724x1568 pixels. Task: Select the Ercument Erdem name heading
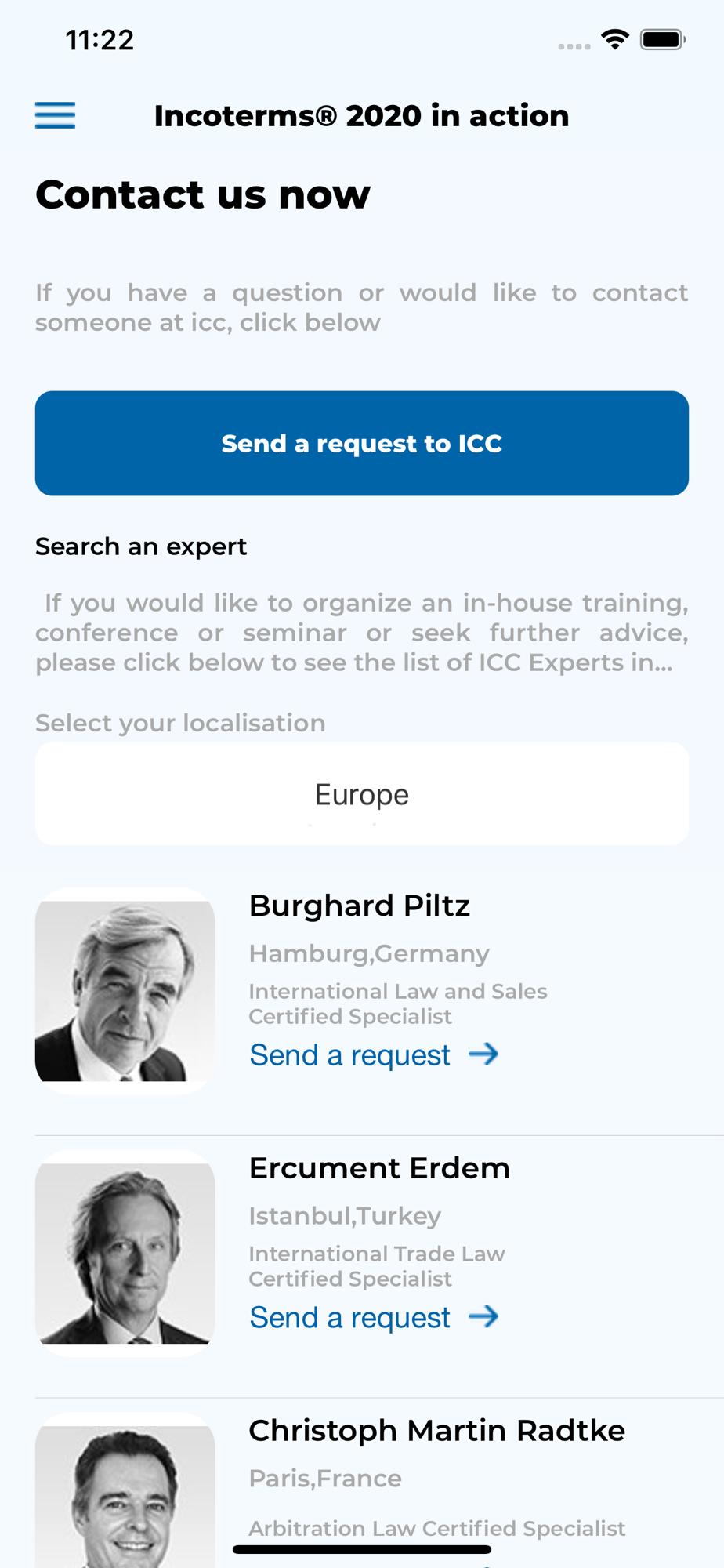click(379, 1168)
